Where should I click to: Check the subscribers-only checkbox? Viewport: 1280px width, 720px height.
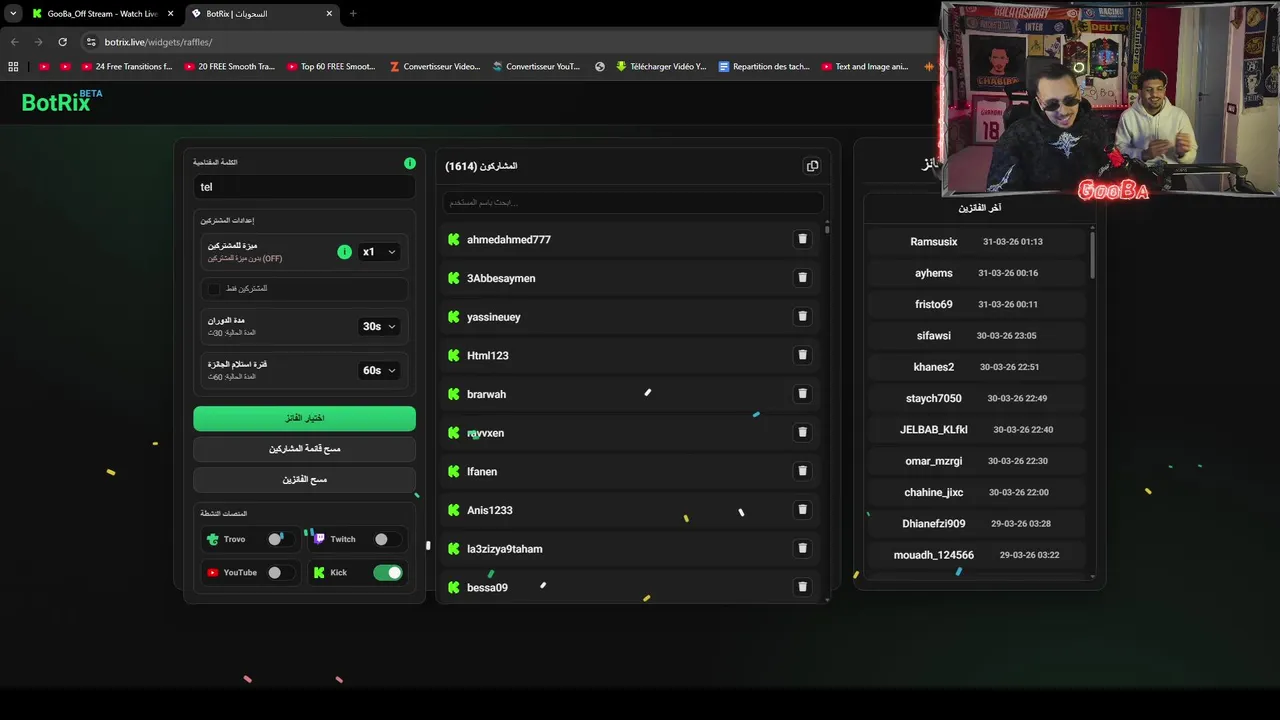pyautogui.click(x=213, y=289)
